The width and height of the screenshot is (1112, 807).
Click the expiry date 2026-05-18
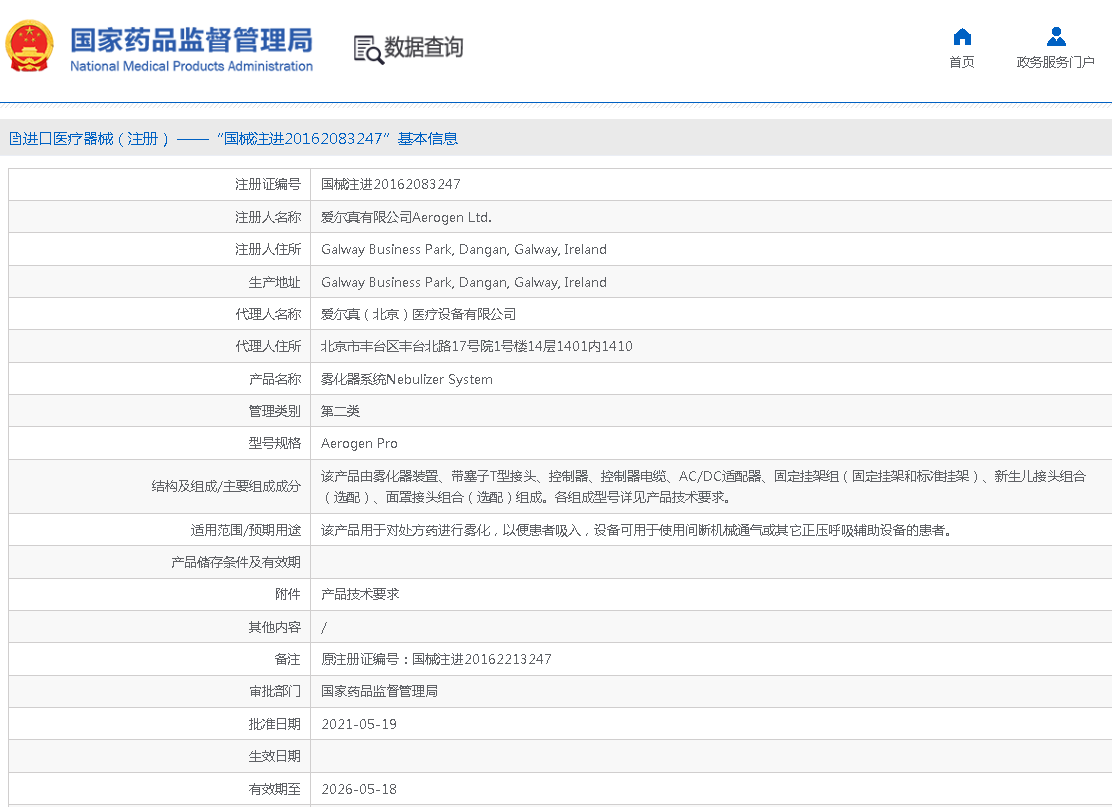(359, 789)
